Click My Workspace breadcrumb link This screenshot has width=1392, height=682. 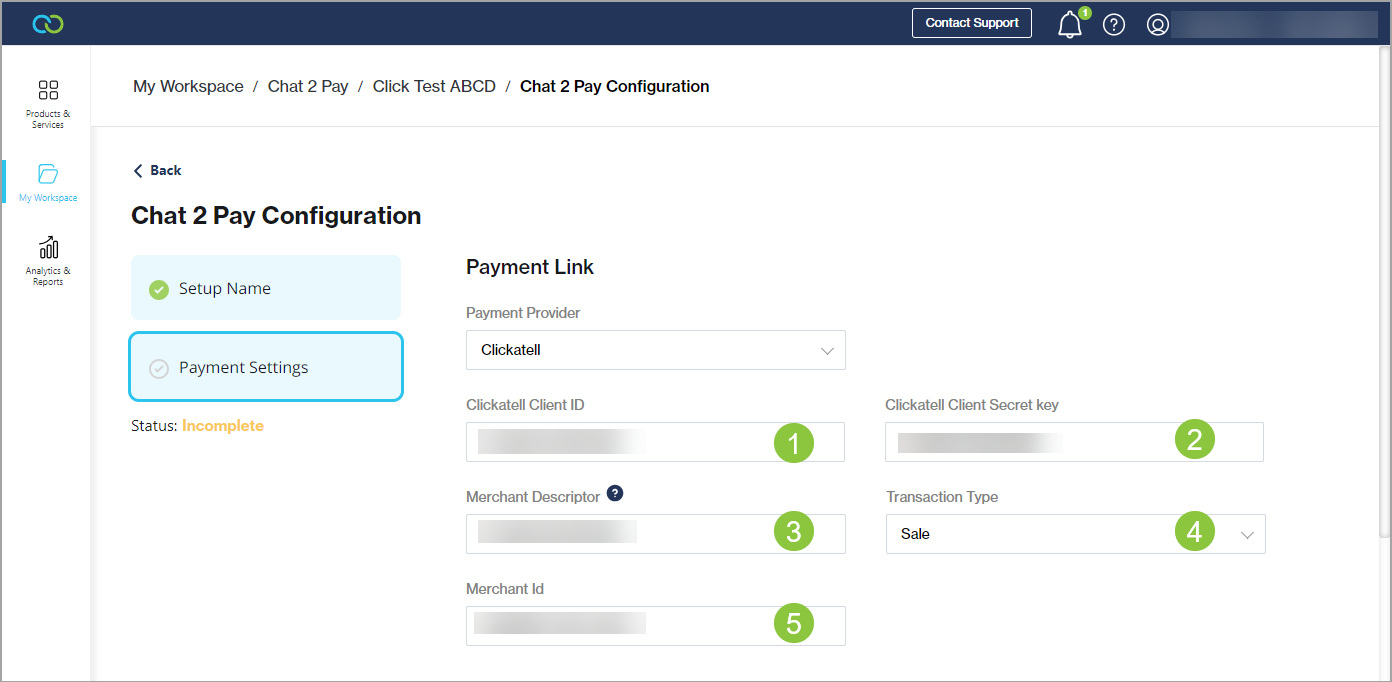coord(188,87)
